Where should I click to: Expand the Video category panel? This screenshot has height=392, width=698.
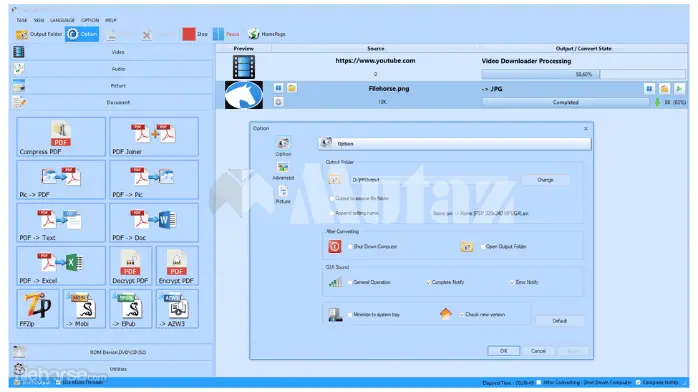112,52
